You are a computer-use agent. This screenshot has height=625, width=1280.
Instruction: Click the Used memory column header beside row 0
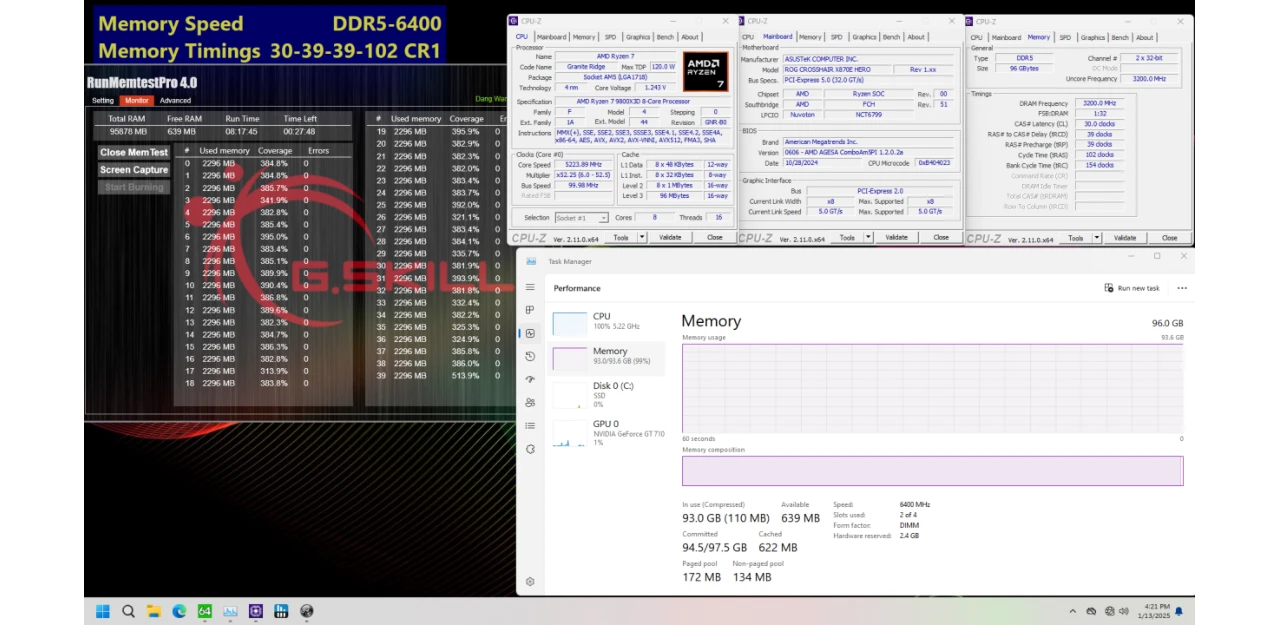pos(224,151)
